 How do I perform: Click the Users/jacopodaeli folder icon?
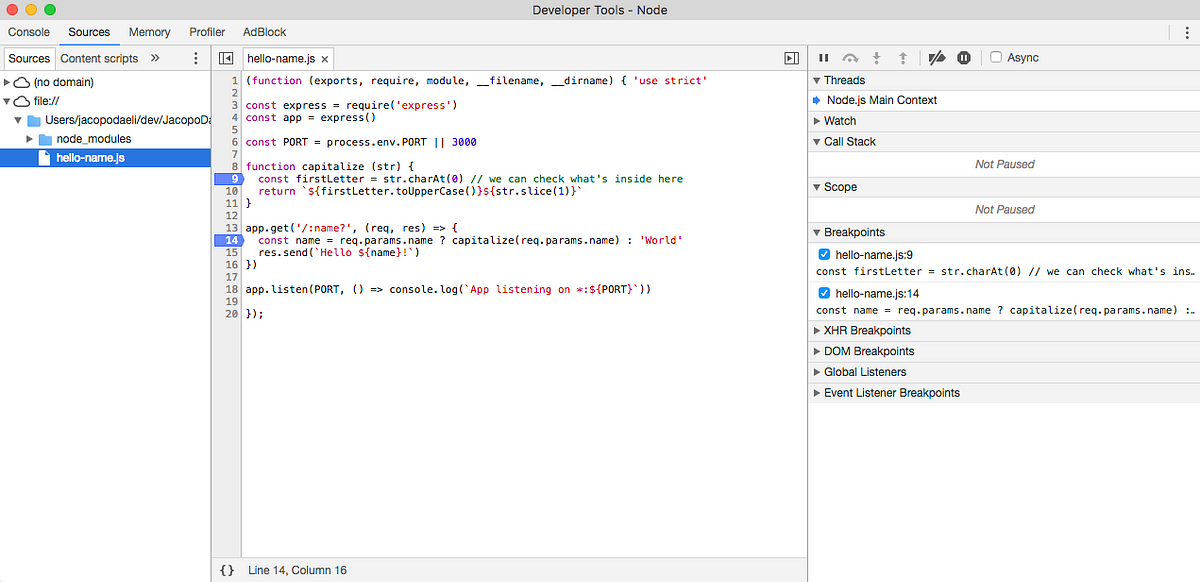pyautogui.click(x=33, y=120)
